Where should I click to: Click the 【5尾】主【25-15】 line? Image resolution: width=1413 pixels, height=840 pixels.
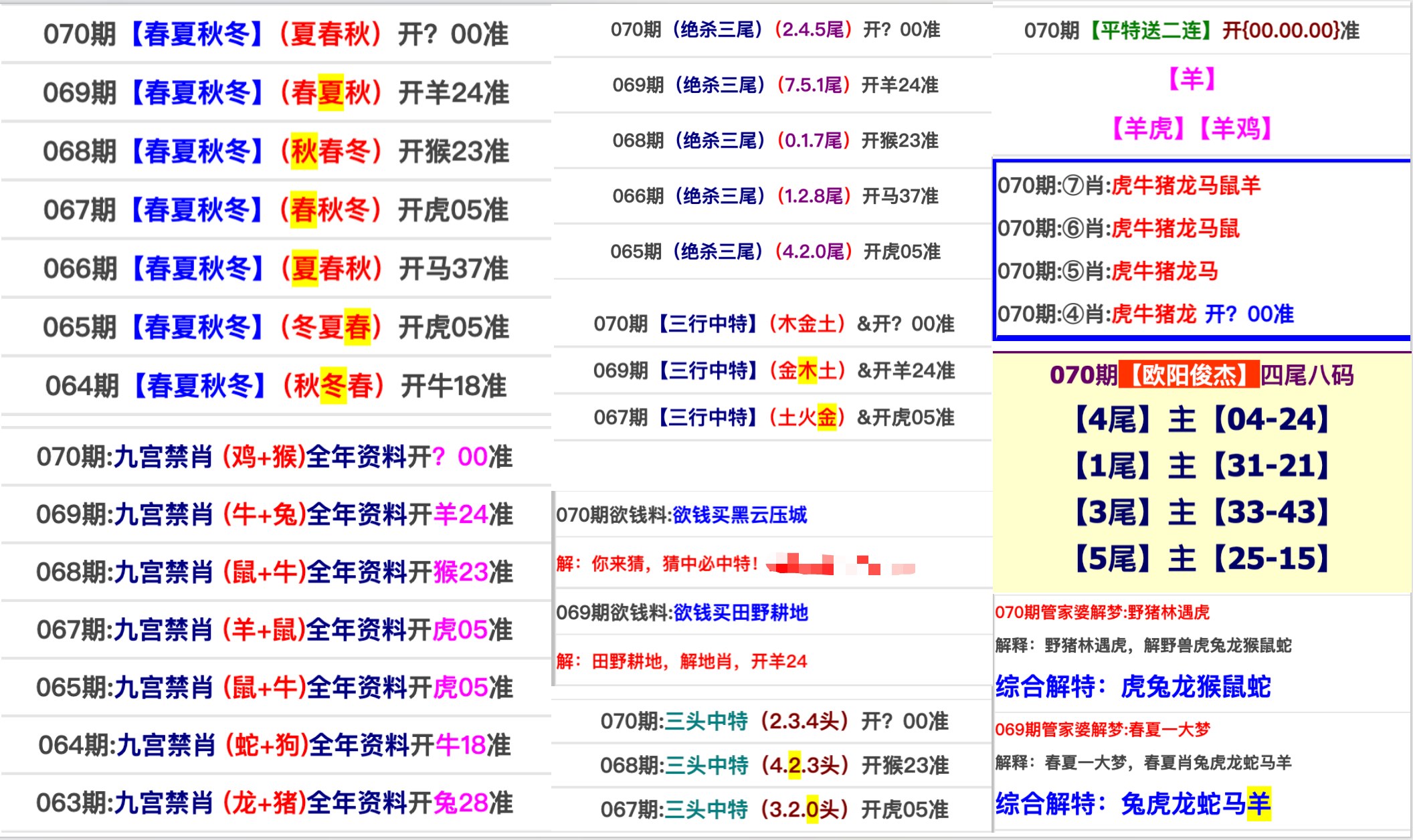1202,558
